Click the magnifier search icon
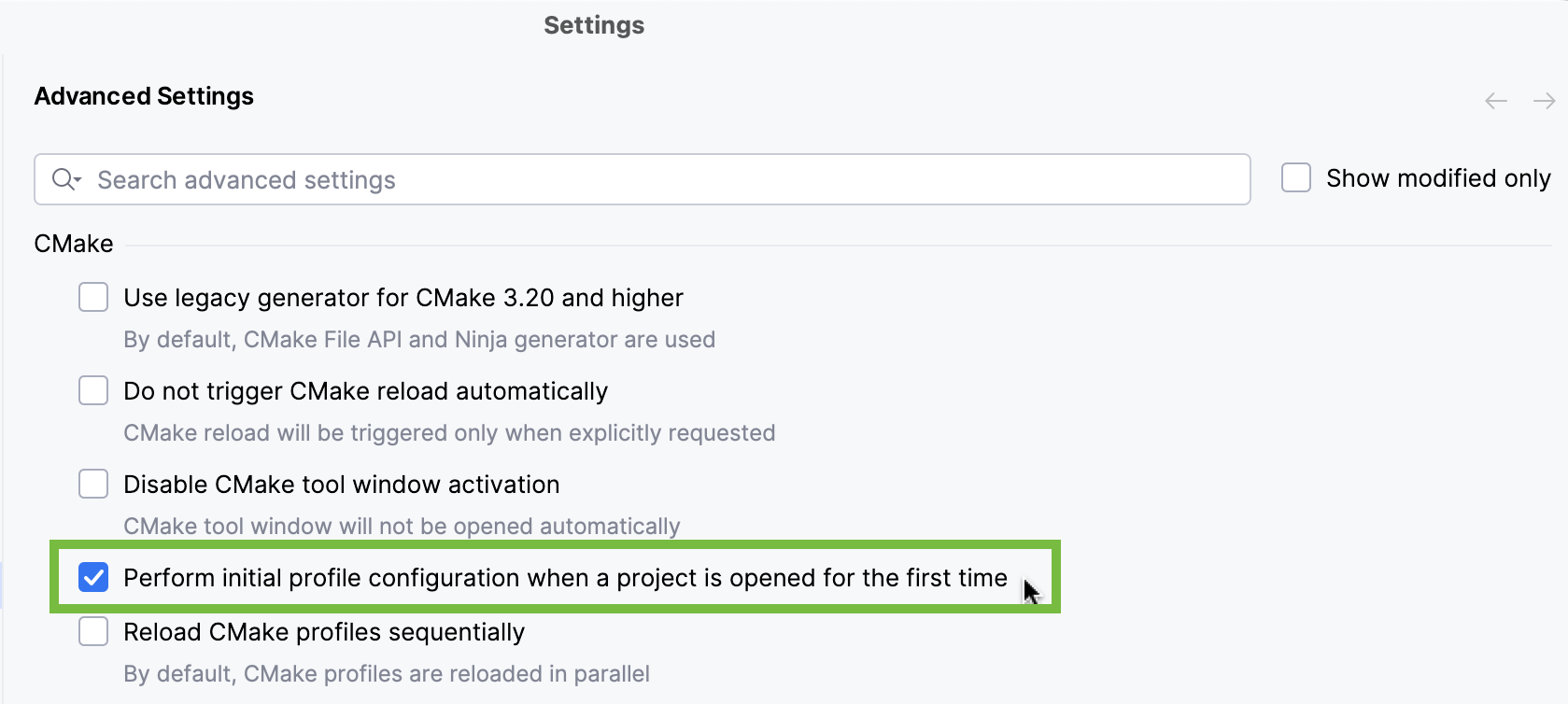This screenshot has height=704, width=1568. pyautogui.click(x=61, y=179)
